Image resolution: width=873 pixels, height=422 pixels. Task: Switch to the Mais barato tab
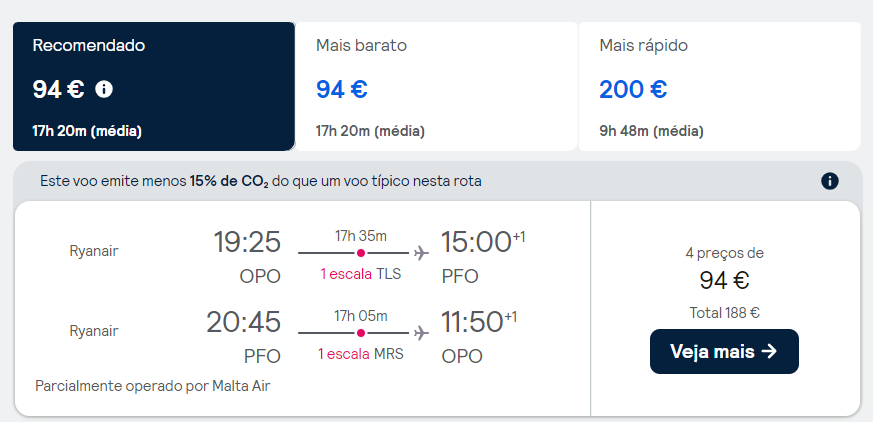(x=436, y=86)
